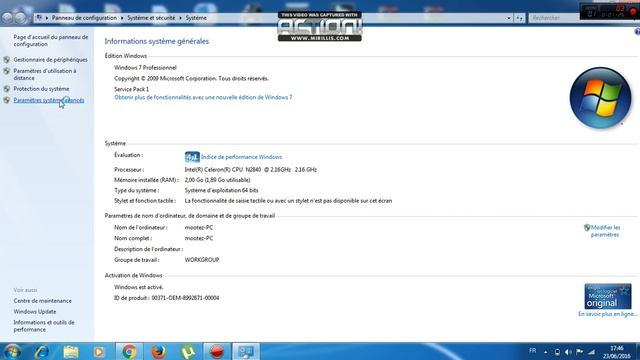Open Windows Update link
The width and height of the screenshot is (640, 360).
pyautogui.click(x=35, y=311)
